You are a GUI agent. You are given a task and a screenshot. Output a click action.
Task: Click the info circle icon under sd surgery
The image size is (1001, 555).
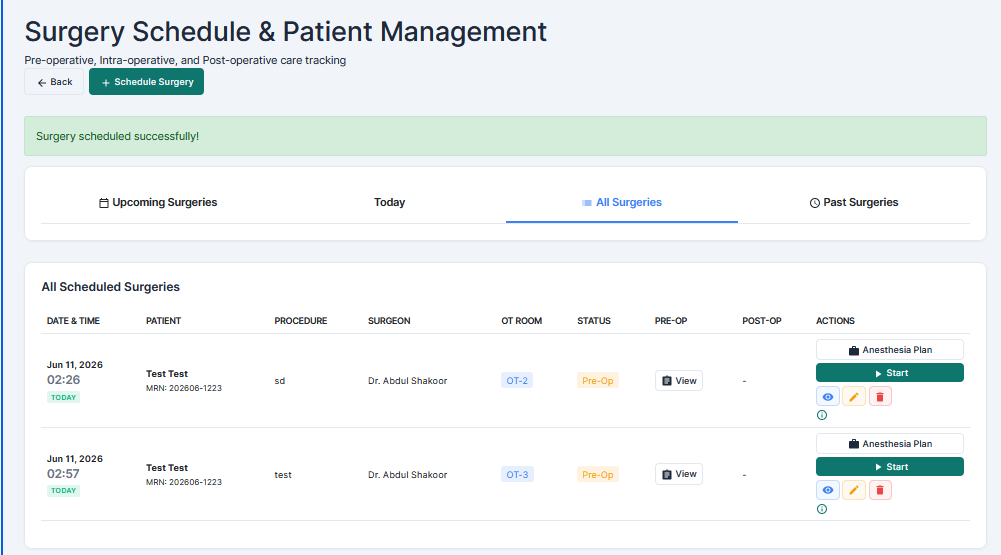pyautogui.click(x=822, y=415)
